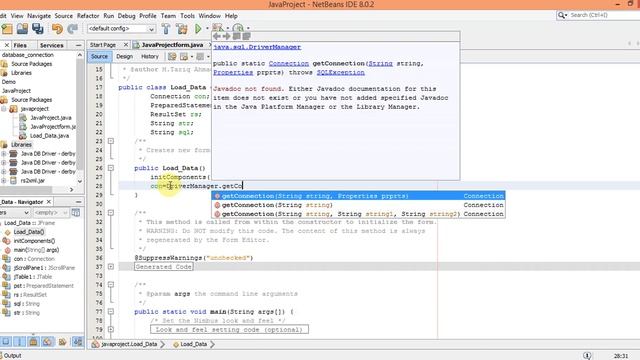This screenshot has width=640, height=360.
Task: Open the Refactor menu
Action: (88, 16)
